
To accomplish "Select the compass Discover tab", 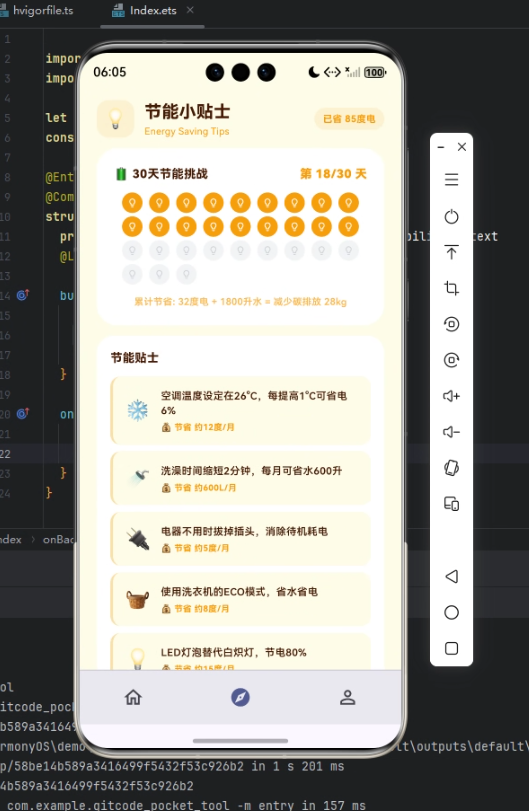I will (x=240, y=697).
